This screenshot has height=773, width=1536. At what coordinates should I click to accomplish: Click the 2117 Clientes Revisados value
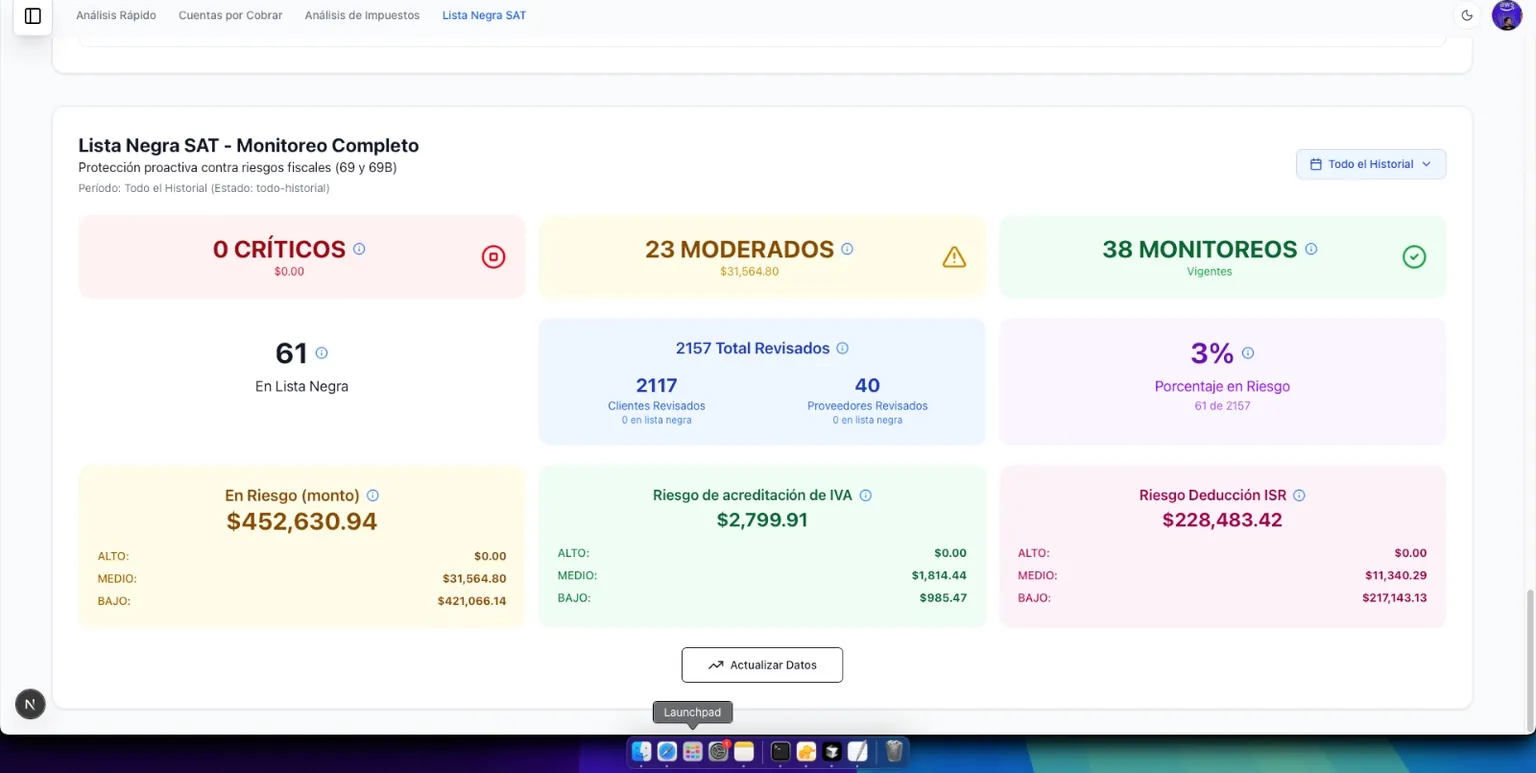[x=657, y=385]
